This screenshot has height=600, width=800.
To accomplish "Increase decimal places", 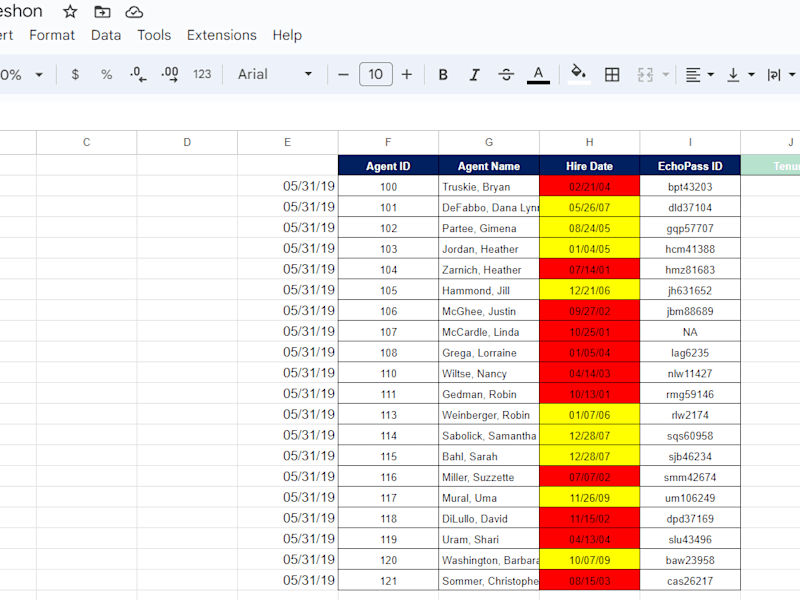I will point(170,75).
